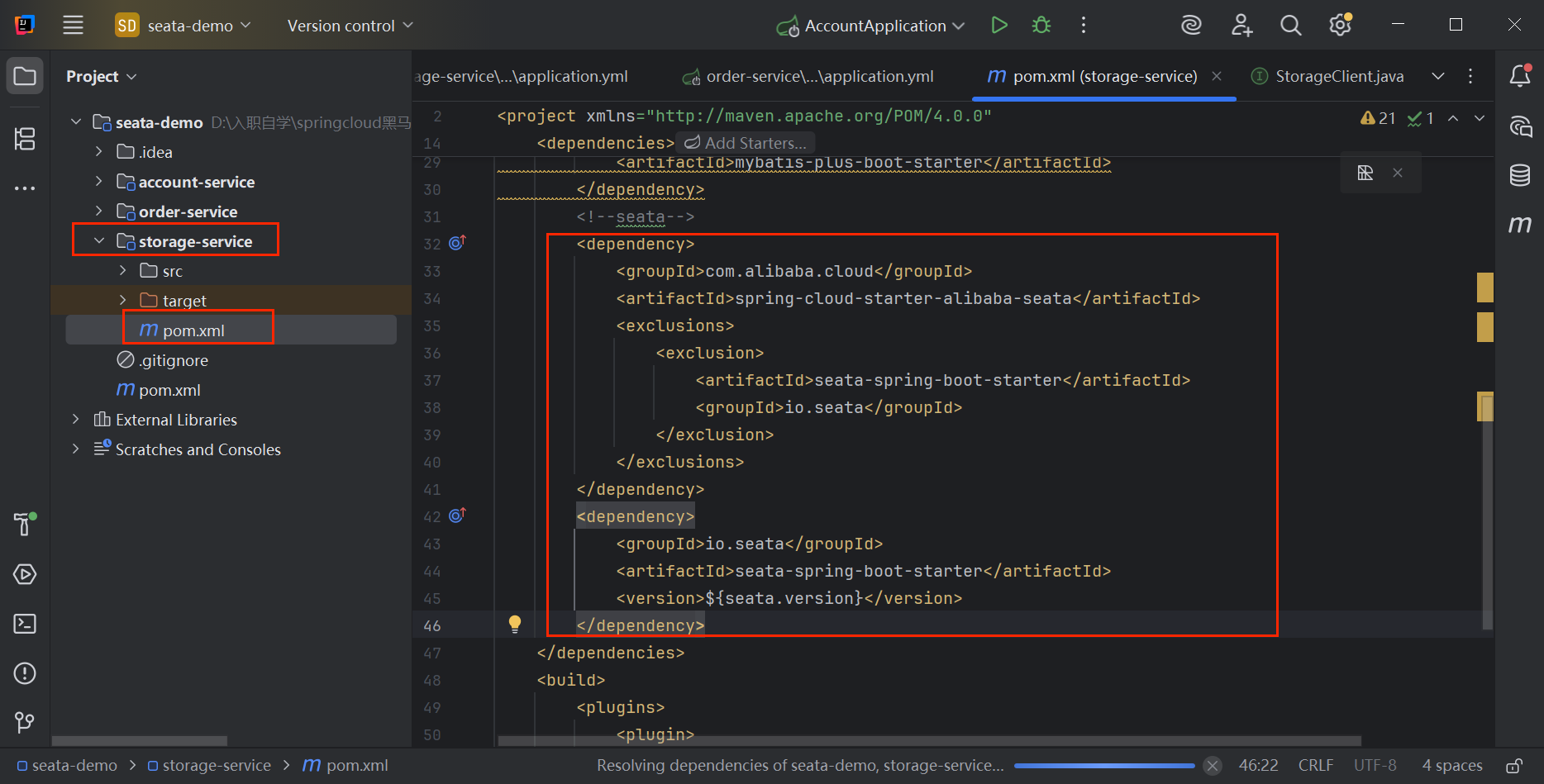The height and width of the screenshot is (784, 1544).
Task: Close the floating Maven reload popup
Action: tap(1398, 173)
